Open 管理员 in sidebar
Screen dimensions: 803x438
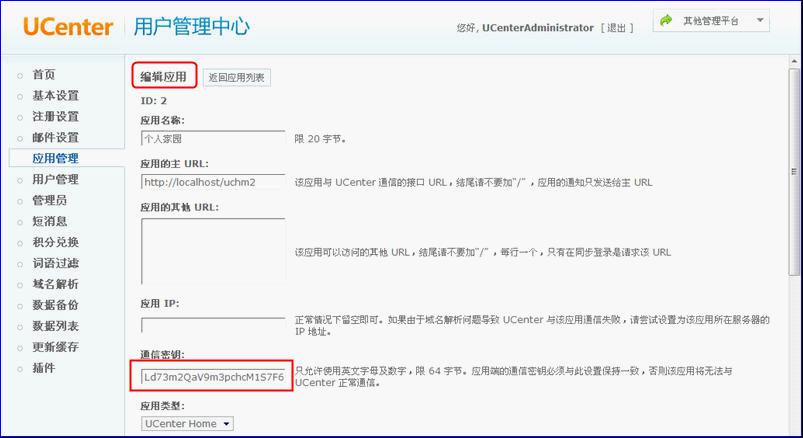pos(50,200)
